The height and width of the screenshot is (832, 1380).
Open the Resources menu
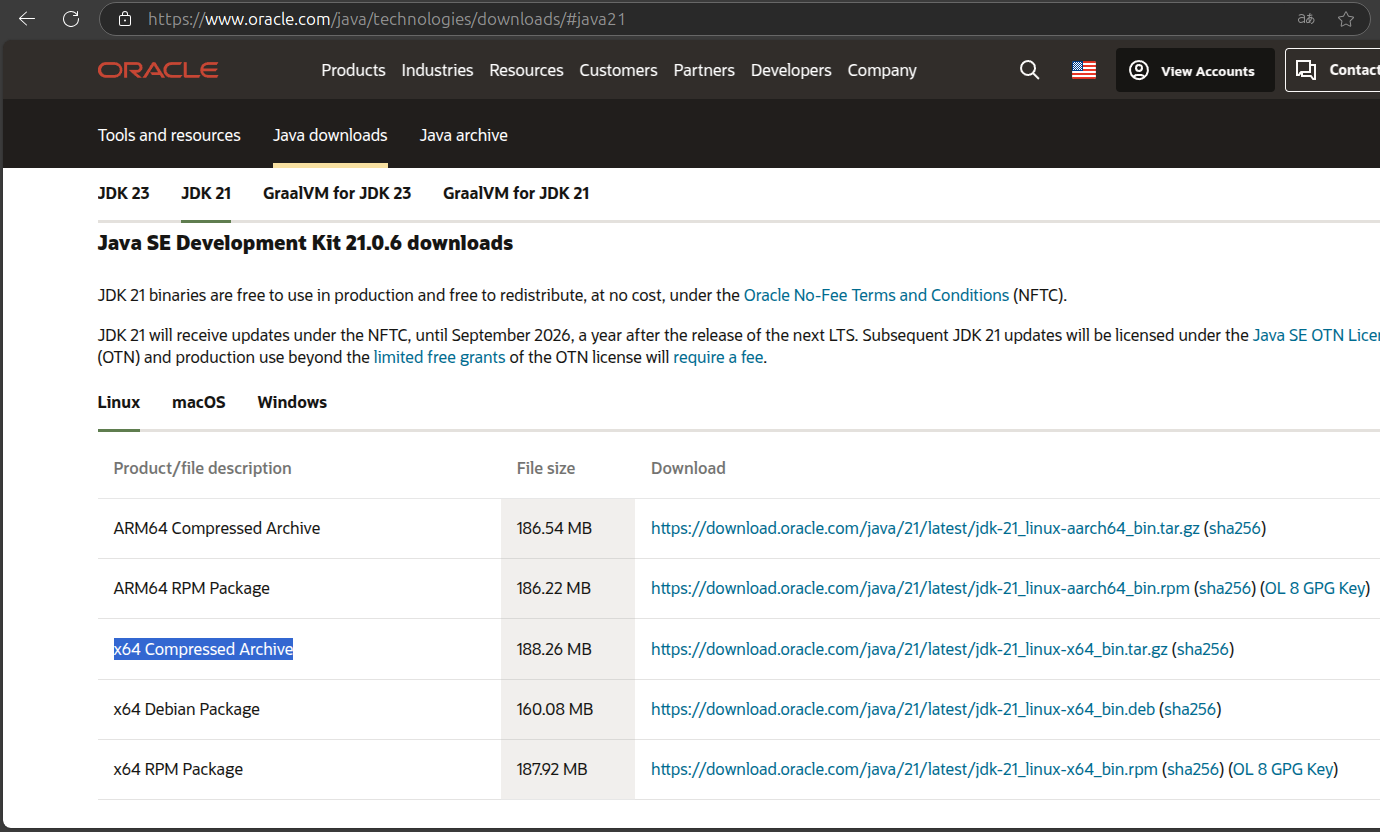pos(526,70)
